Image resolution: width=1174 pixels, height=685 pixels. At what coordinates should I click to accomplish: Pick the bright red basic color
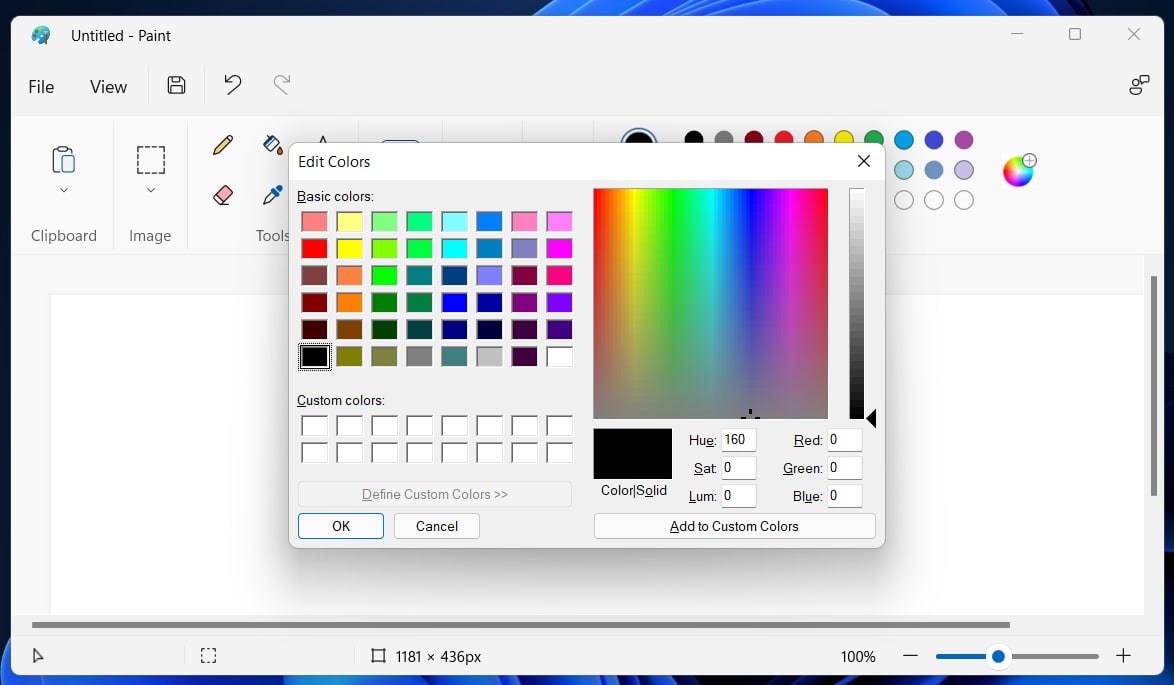coord(314,248)
